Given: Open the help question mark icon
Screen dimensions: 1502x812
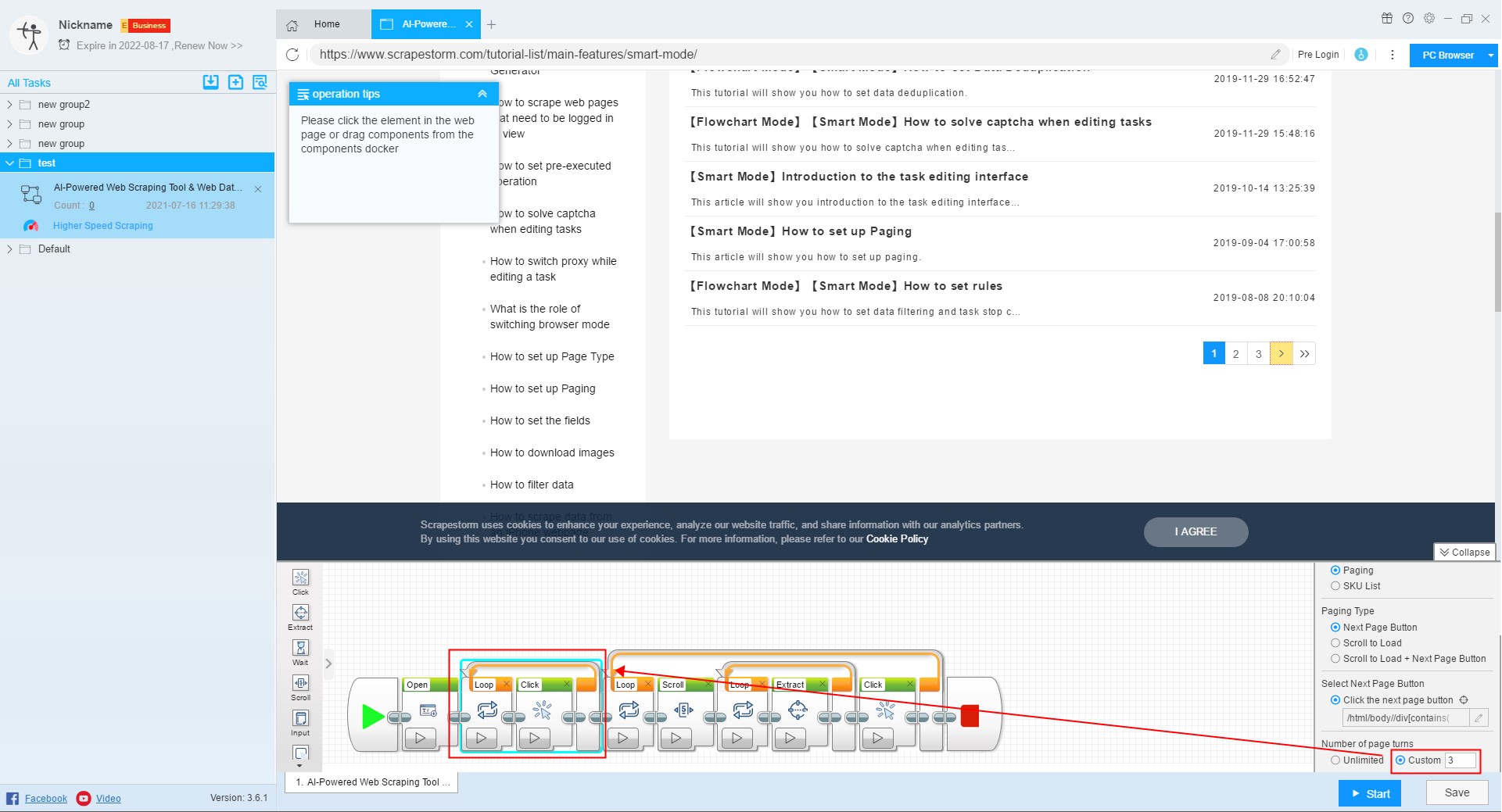Looking at the screenshot, I should 1407,19.
